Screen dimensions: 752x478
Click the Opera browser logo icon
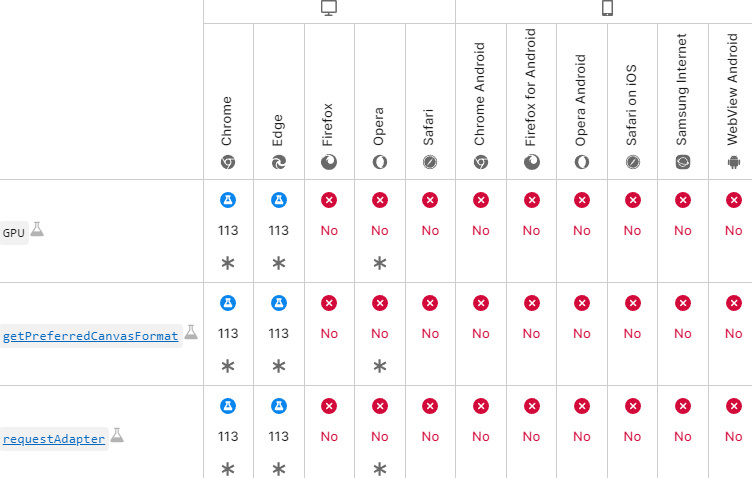[x=380, y=162]
